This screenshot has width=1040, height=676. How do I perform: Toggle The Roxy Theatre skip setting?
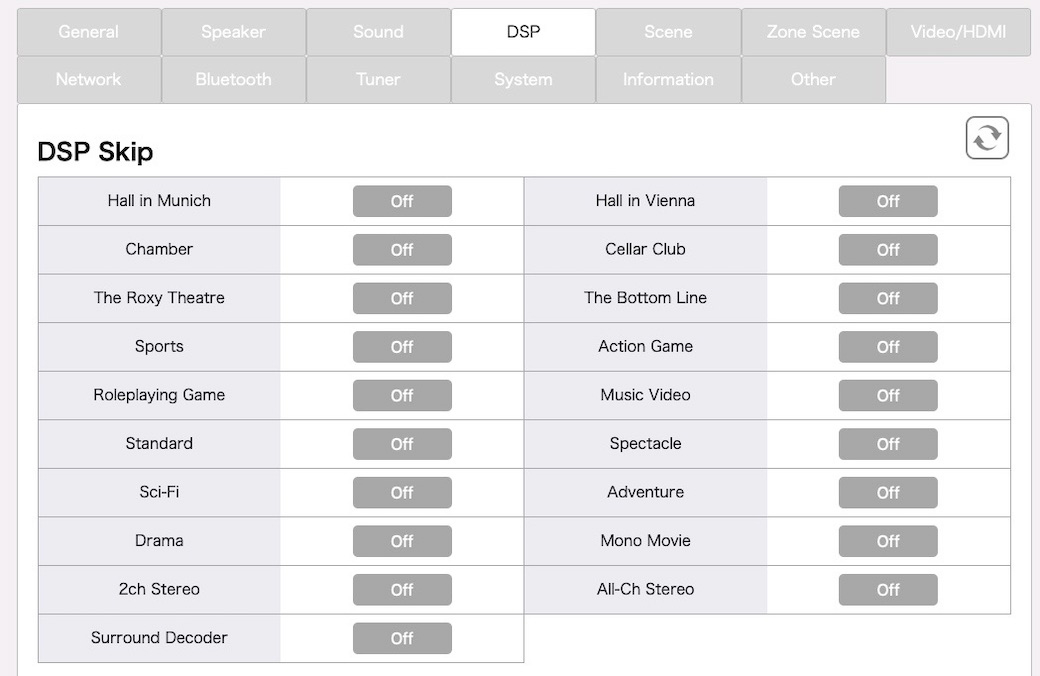point(402,299)
